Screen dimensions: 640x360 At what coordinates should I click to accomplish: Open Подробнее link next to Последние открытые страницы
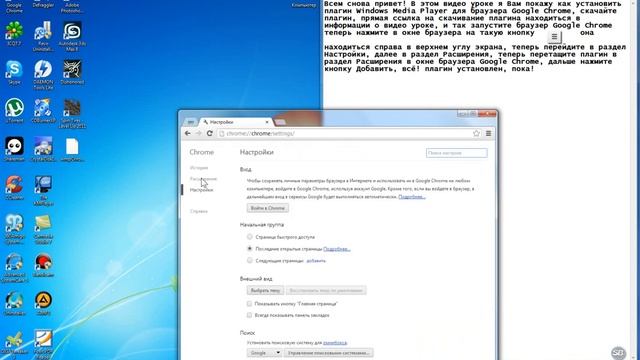[337, 249]
